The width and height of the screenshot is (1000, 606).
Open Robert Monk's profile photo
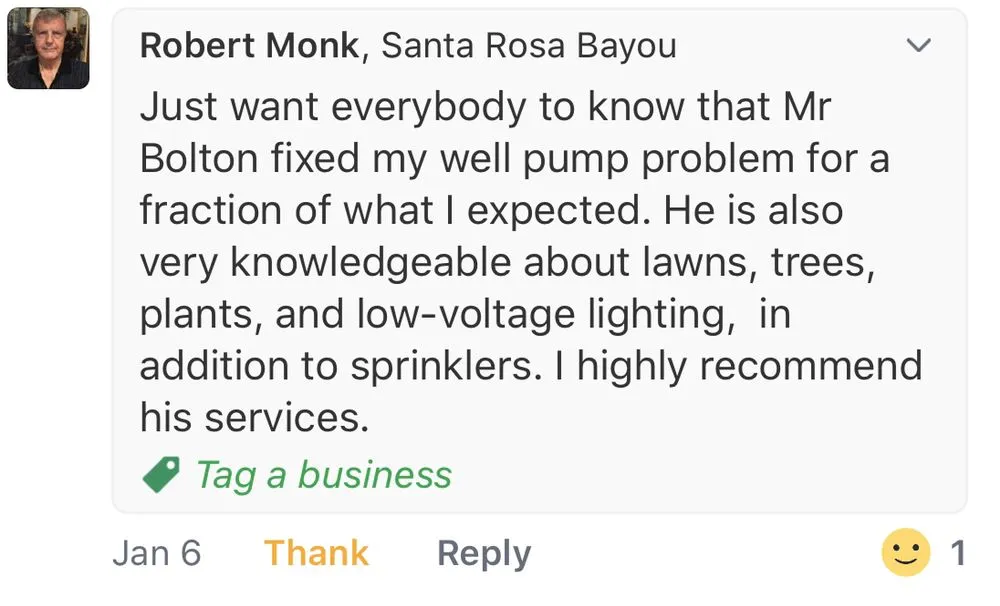[x=48, y=48]
